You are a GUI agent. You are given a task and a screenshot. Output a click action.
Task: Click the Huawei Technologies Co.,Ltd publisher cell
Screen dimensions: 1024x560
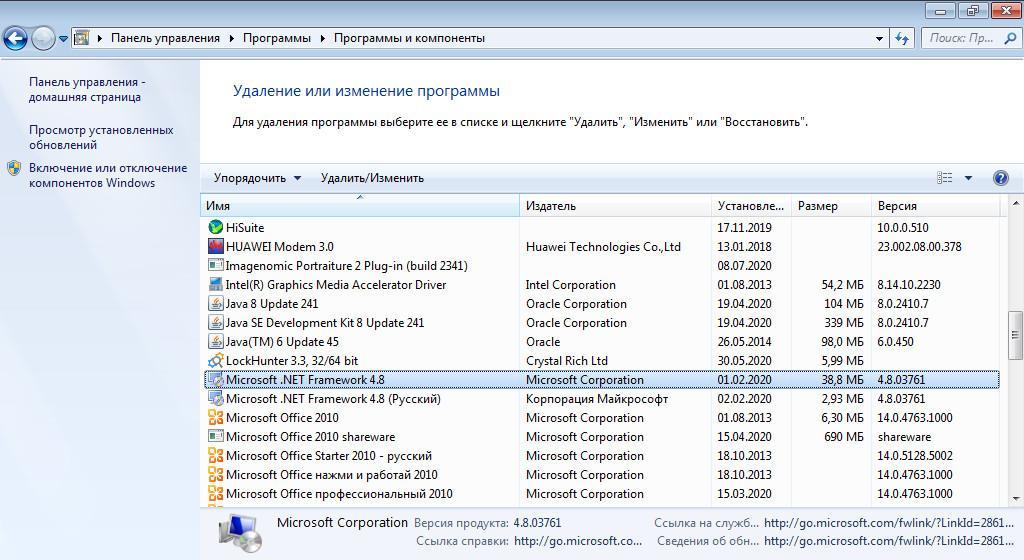point(603,246)
